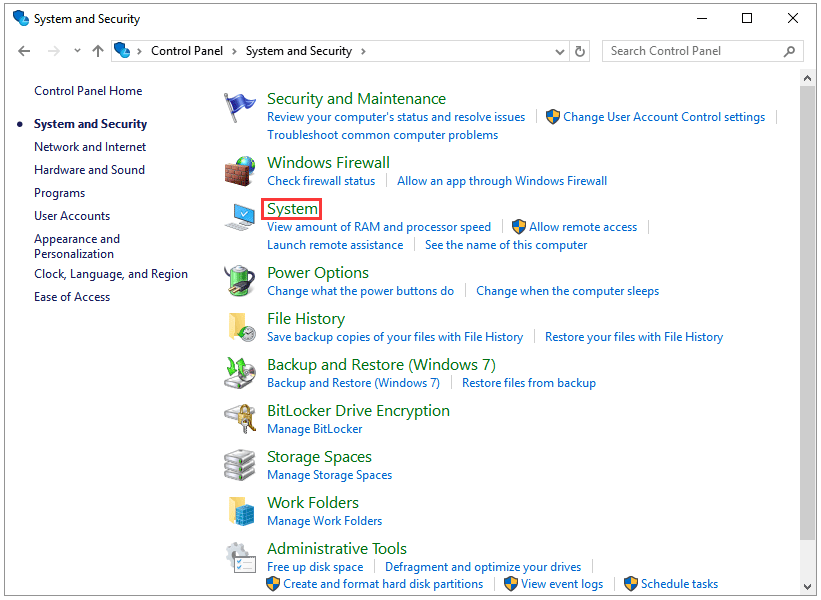Click Restore your files with File History
This screenshot has height=600, width=821.
(x=634, y=337)
